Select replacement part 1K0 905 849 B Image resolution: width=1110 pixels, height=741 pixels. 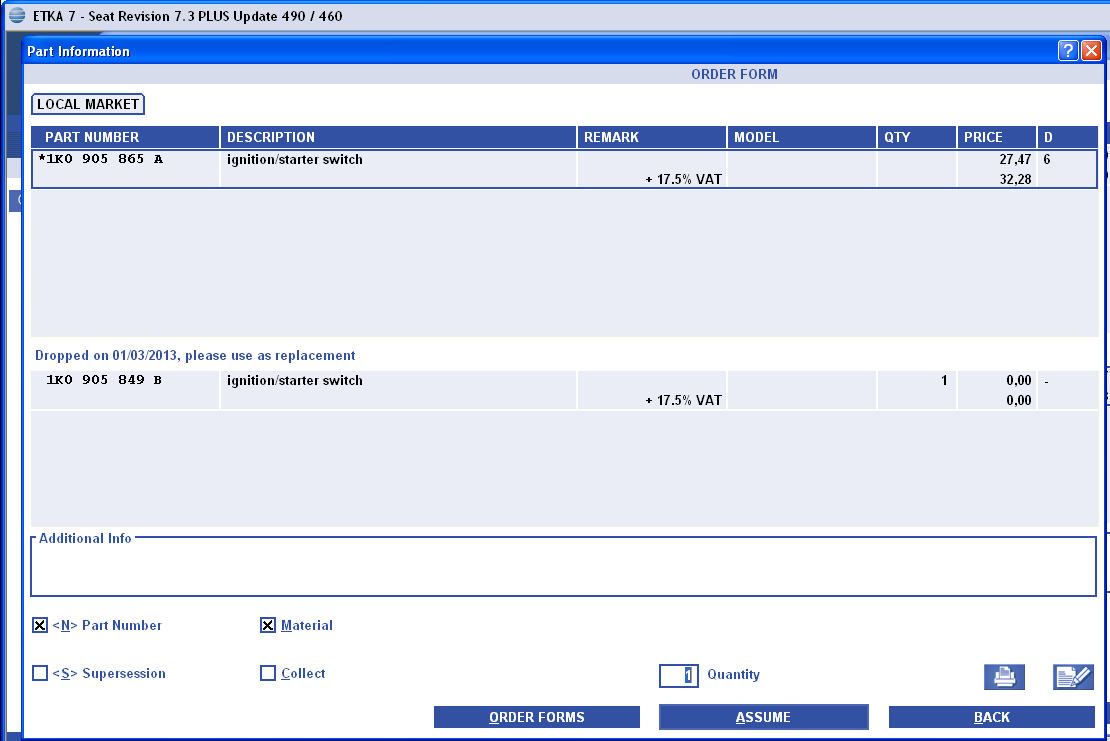point(104,380)
